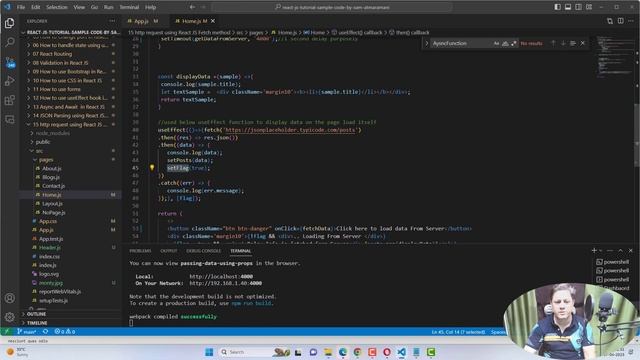Expand the public folder
Screen dimensions: 640x360
tap(71, 142)
